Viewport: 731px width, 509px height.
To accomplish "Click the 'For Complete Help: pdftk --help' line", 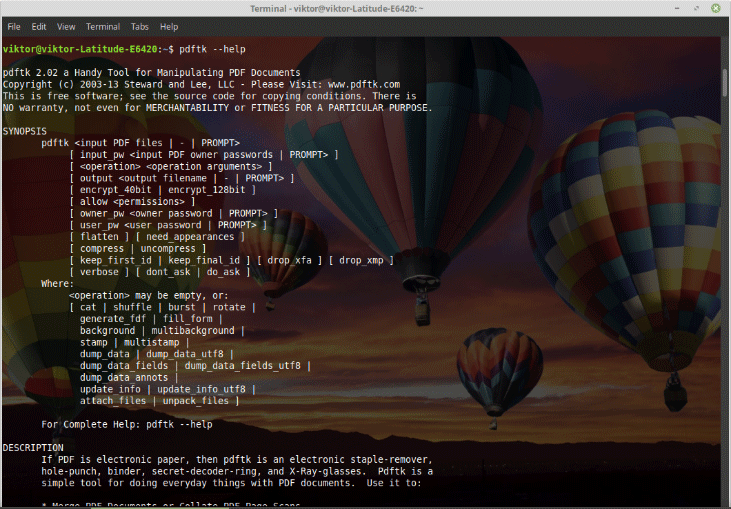I will [x=127, y=424].
